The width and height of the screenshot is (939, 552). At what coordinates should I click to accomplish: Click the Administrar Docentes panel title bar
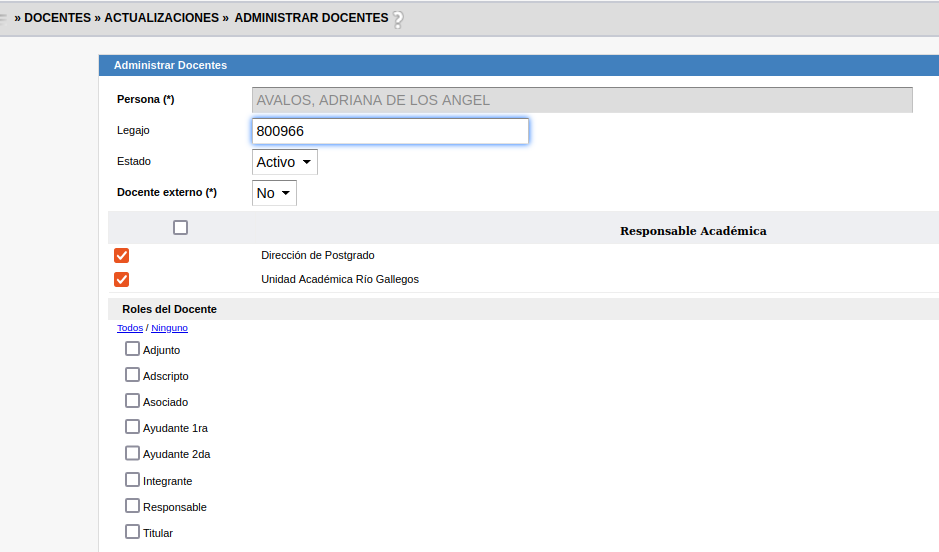(x=519, y=65)
